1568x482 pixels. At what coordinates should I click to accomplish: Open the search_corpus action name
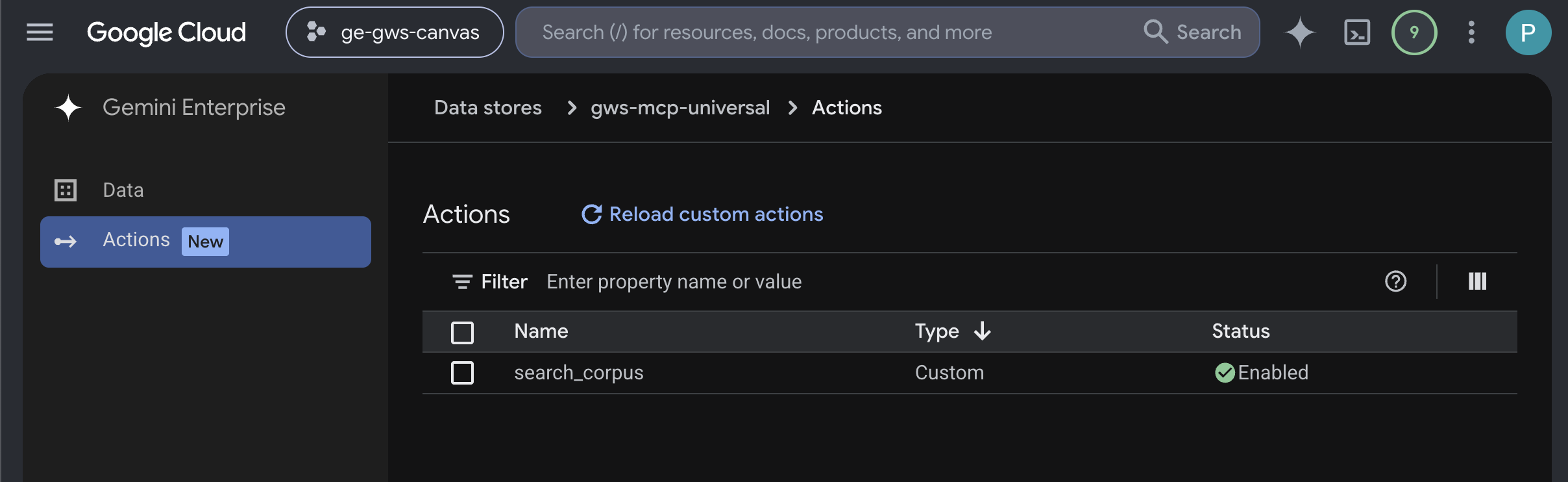(579, 373)
